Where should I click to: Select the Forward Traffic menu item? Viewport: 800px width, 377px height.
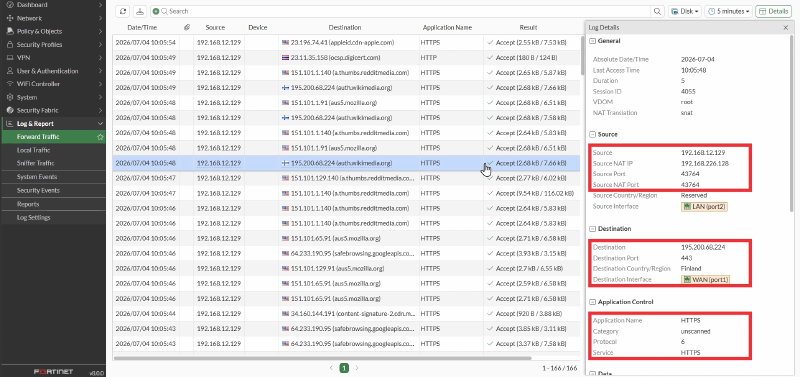click(x=53, y=137)
